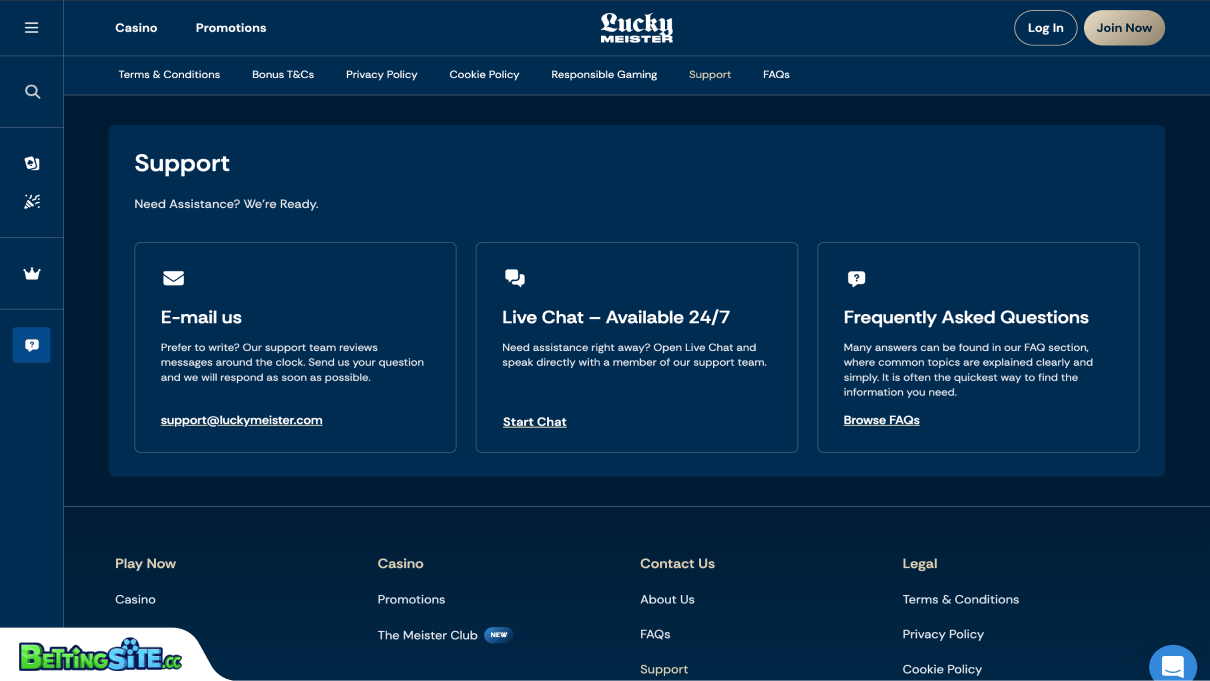This screenshot has width=1210, height=681.
Task: Open the Casino top menu item
Action: click(x=136, y=28)
